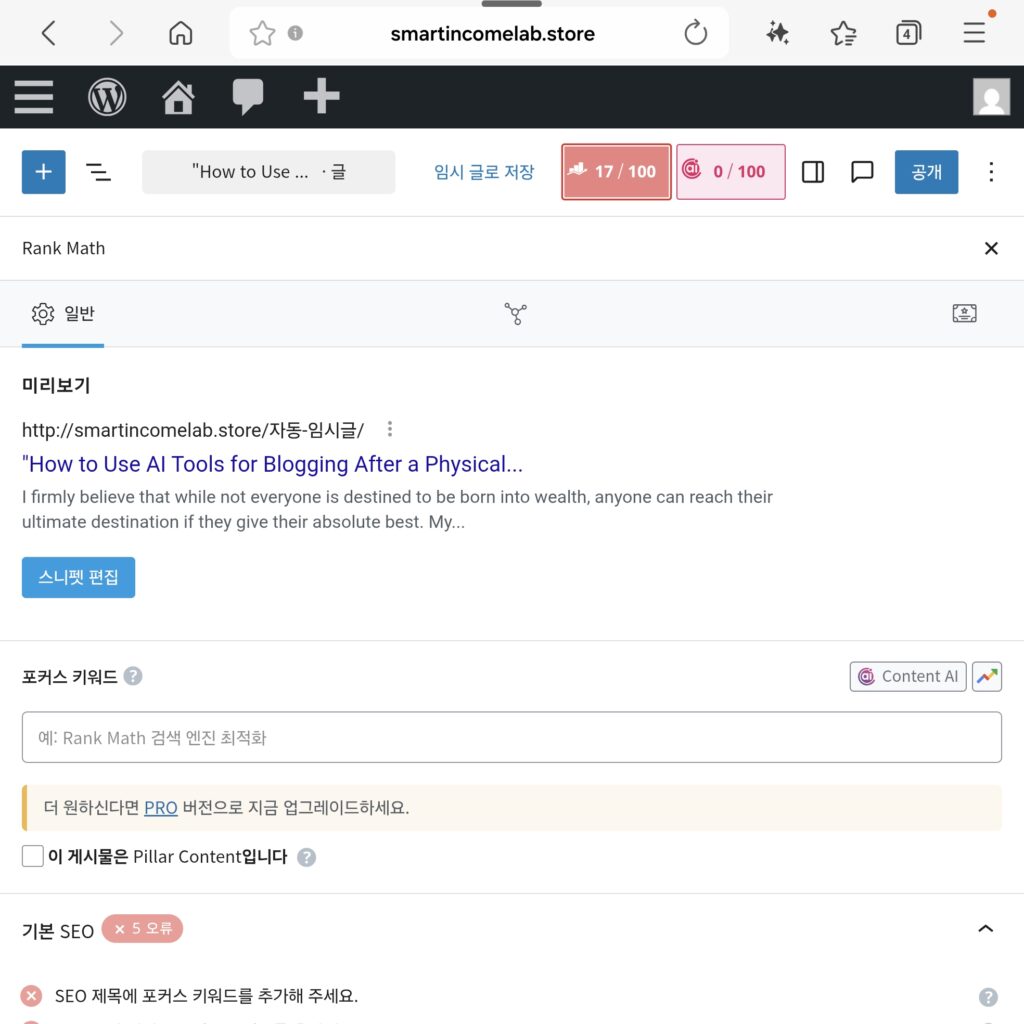Click the 17/100 SEO score indicator
This screenshot has height=1024, width=1024.
(615, 171)
